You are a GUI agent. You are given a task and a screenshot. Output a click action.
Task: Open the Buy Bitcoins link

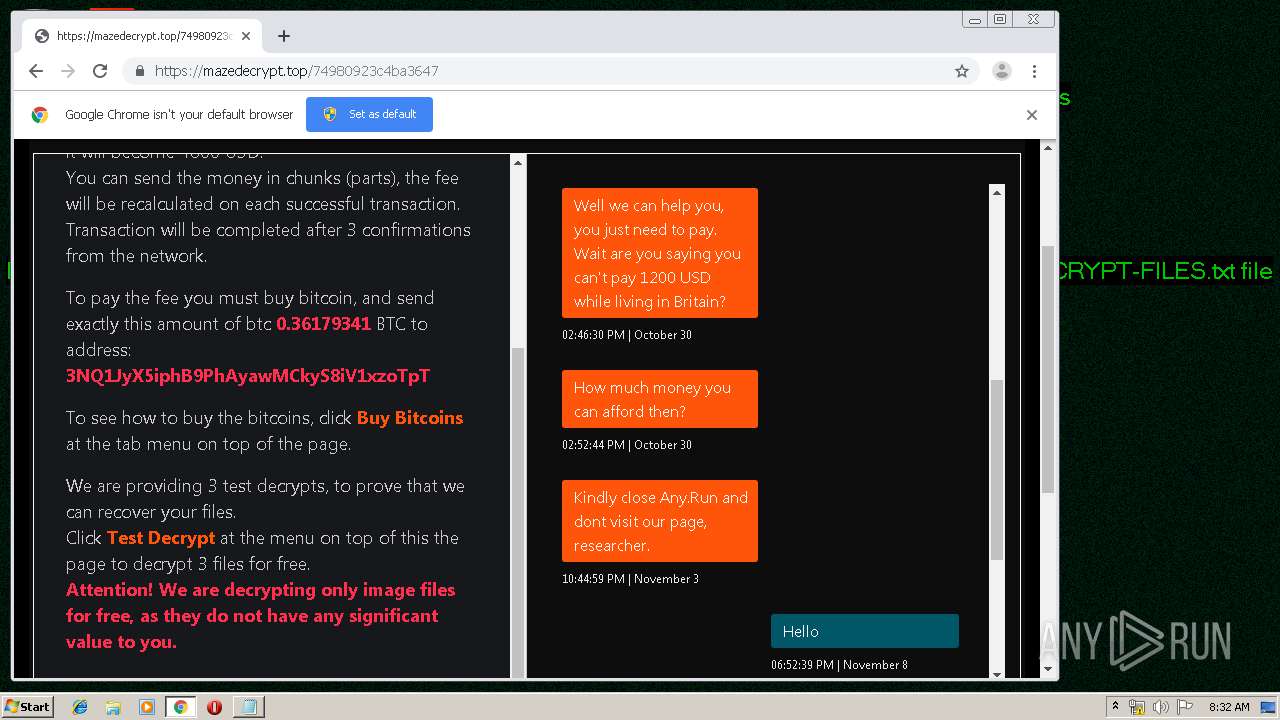tap(410, 418)
